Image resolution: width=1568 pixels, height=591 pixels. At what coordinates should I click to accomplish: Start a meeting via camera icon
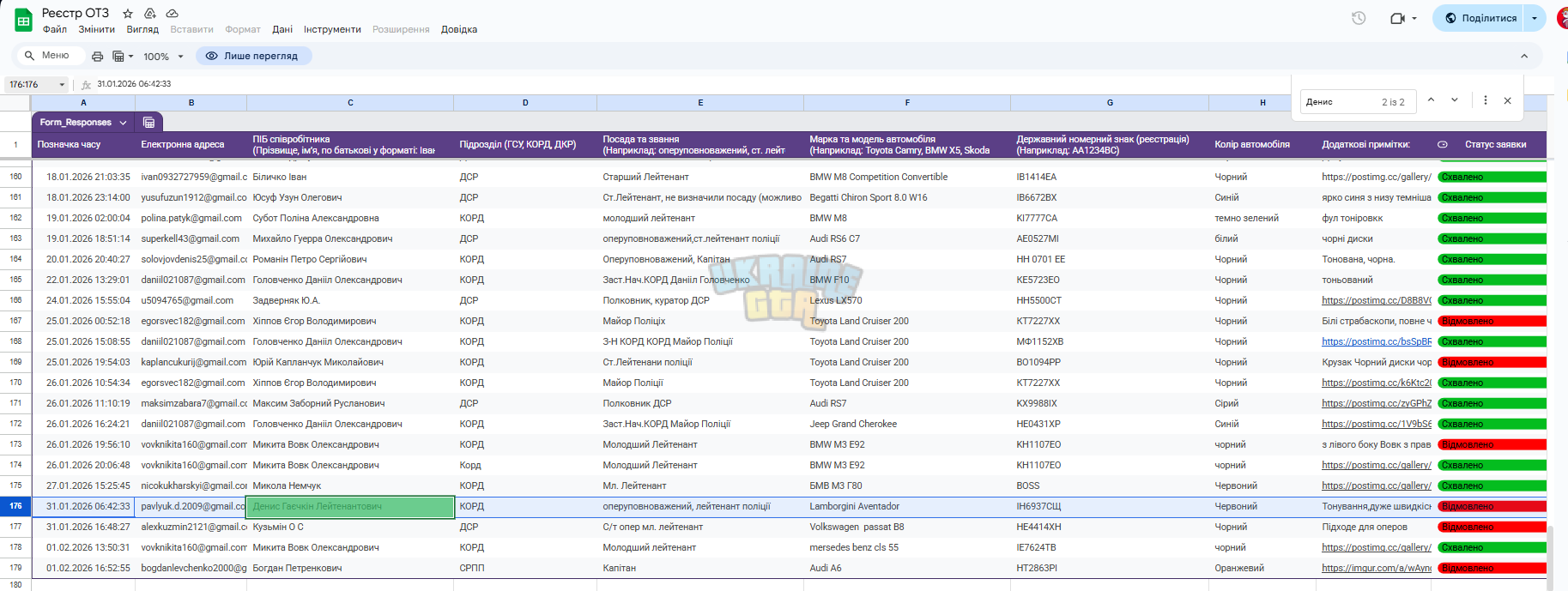point(1397,18)
